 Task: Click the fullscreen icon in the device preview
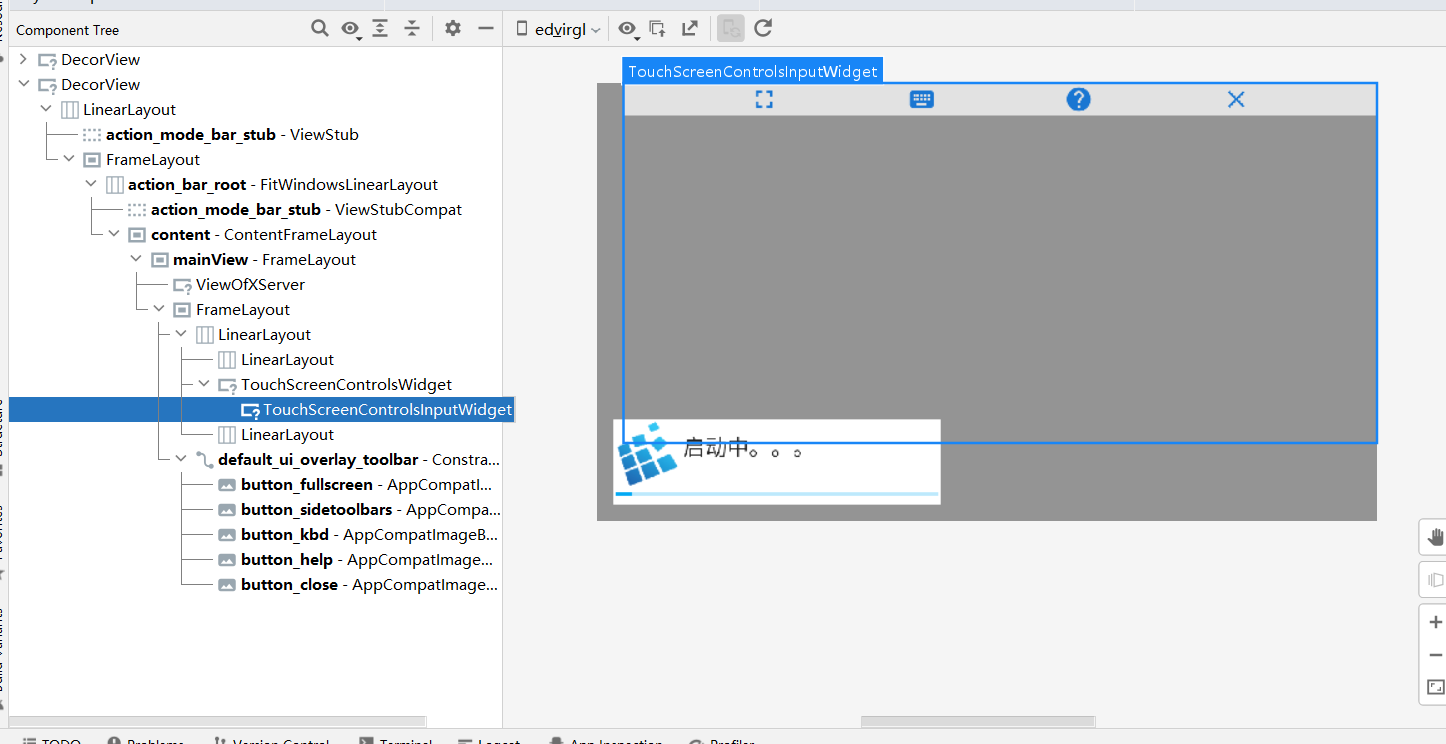[764, 99]
